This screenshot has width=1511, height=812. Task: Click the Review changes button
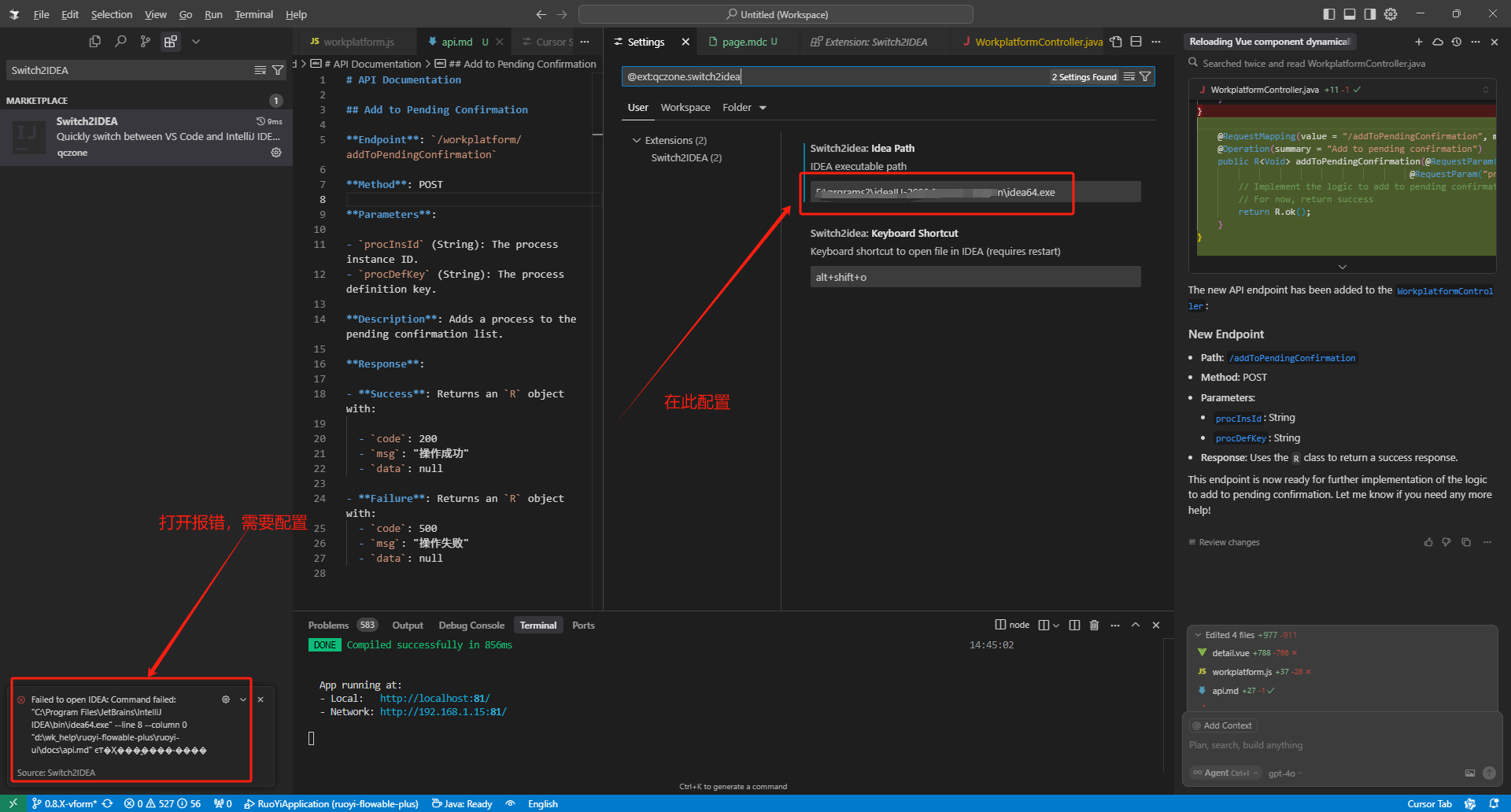pos(1226,542)
